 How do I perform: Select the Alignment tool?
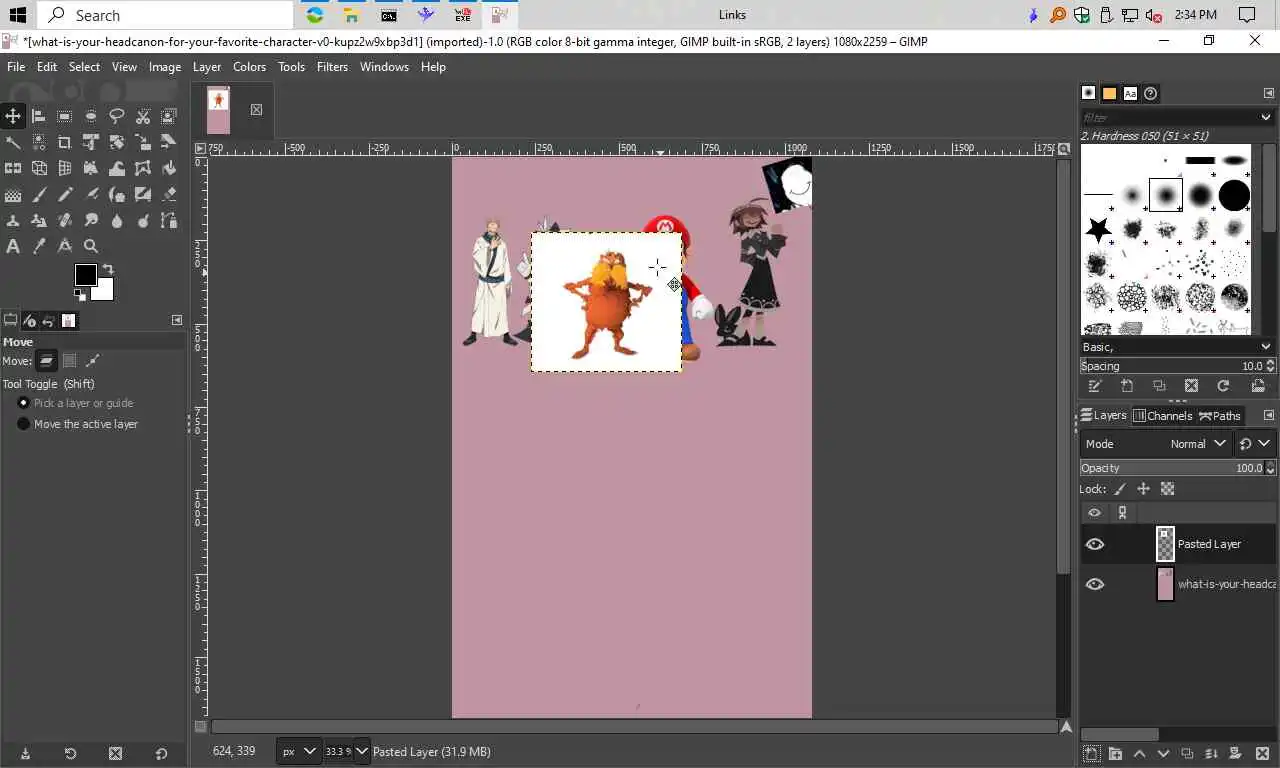point(39,116)
